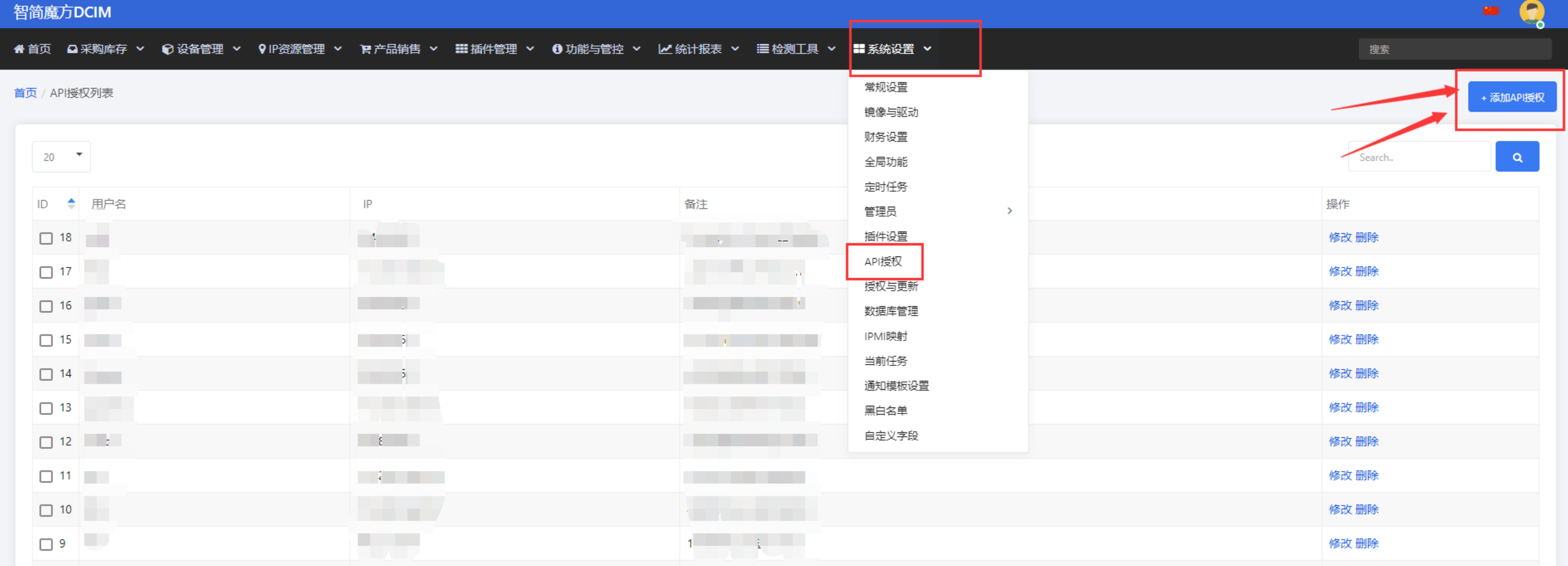Open the user avatar menu

coord(1532,12)
